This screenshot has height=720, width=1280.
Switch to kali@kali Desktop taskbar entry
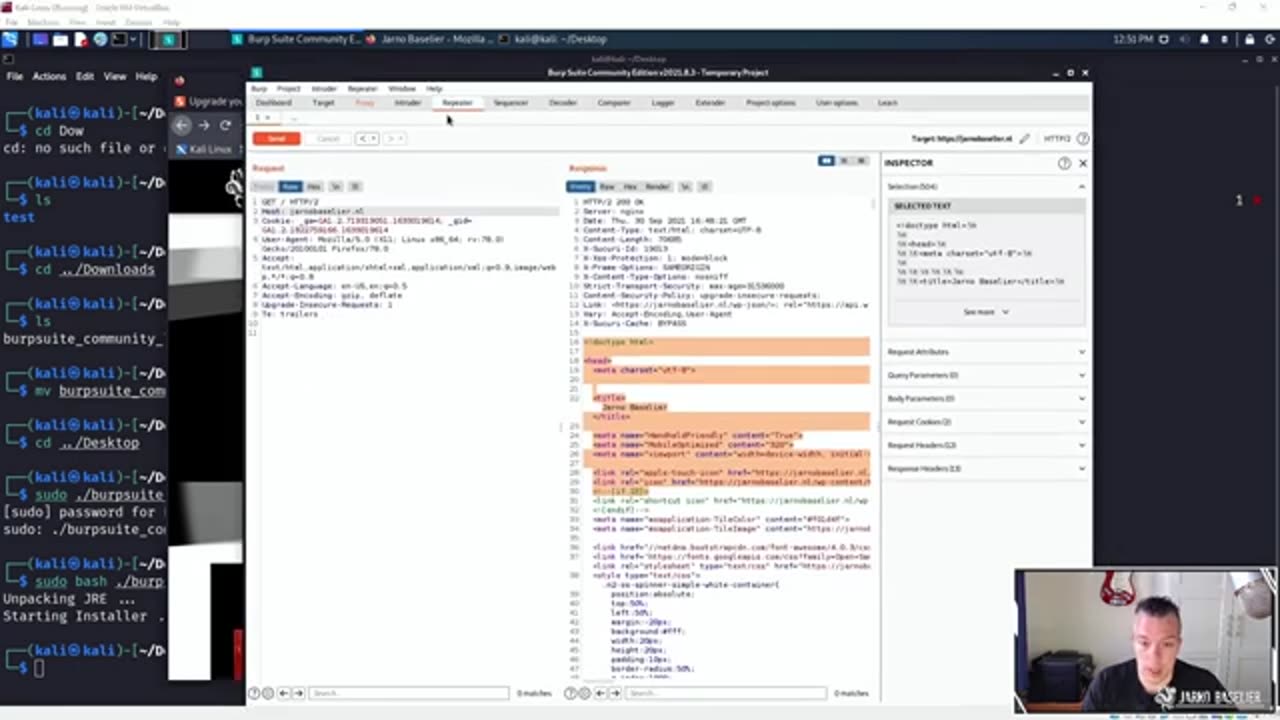tap(553, 39)
